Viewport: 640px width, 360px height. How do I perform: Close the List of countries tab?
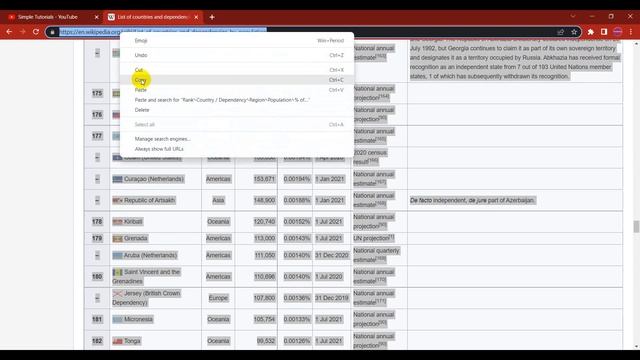(x=196, y=17)
